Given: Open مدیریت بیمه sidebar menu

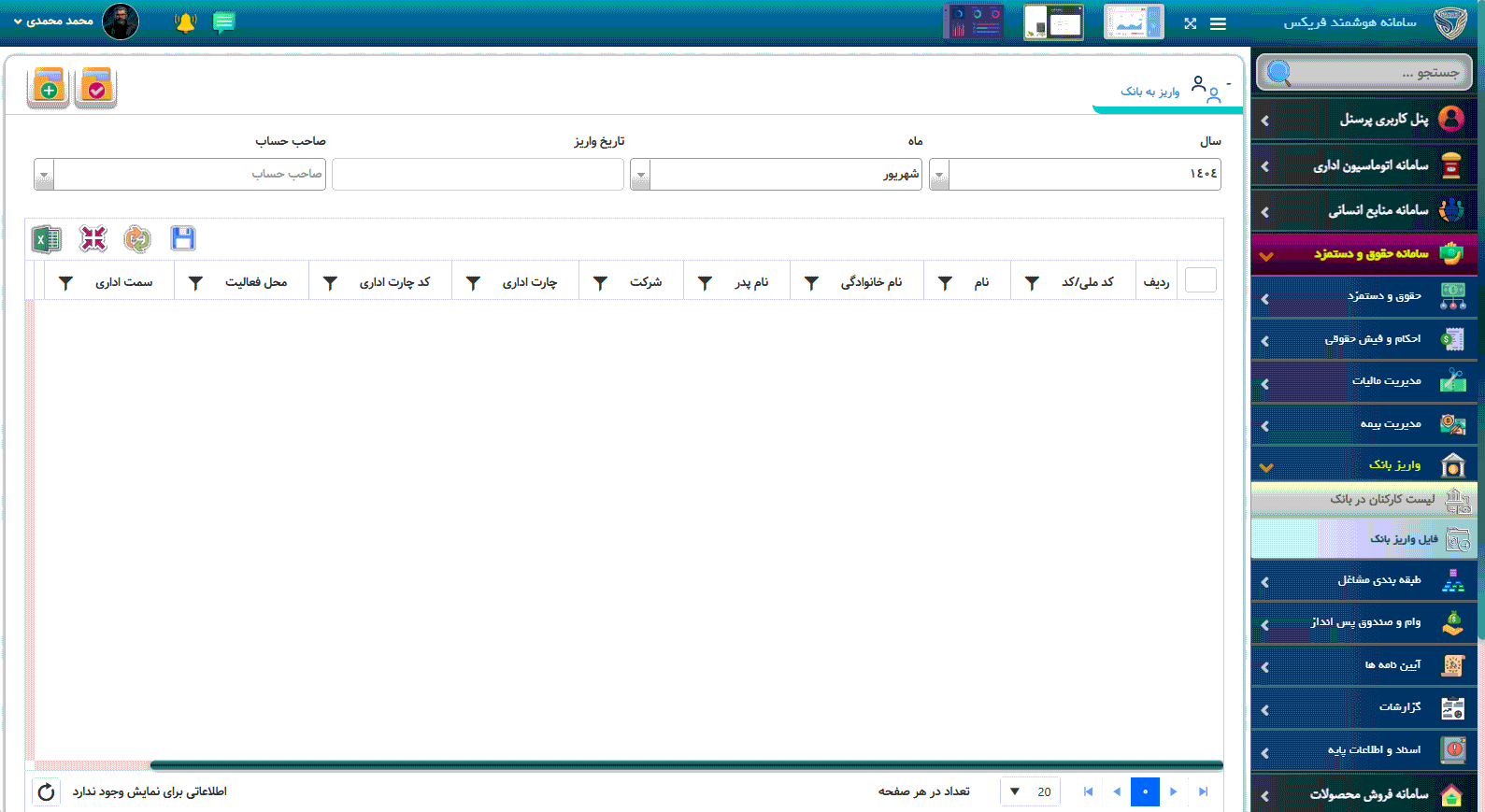Looking at the screenshot, I should [x=1390, y=424].
